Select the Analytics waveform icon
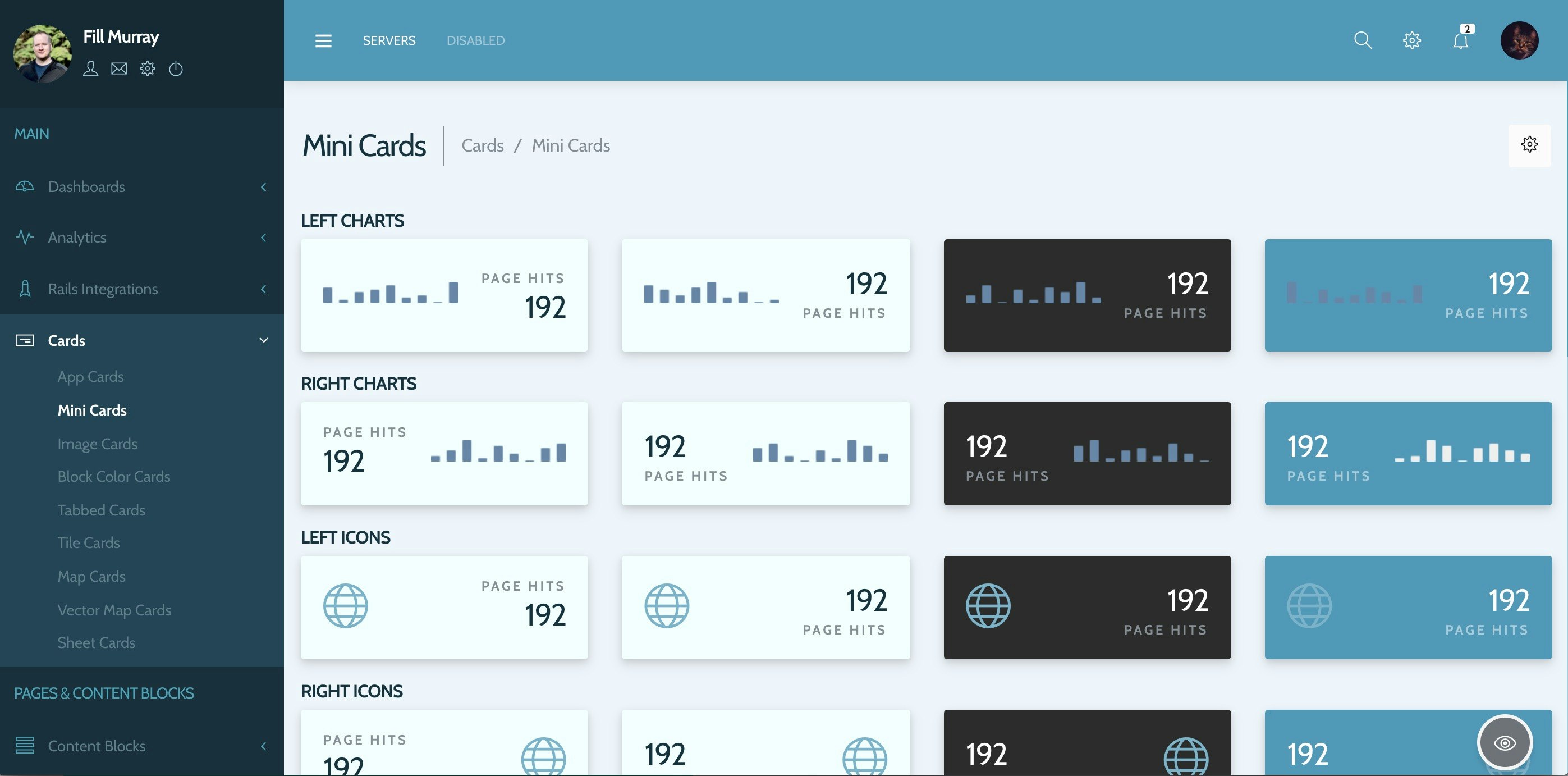The height and width of the screenshot is (776, 1568). pos(24,237)
